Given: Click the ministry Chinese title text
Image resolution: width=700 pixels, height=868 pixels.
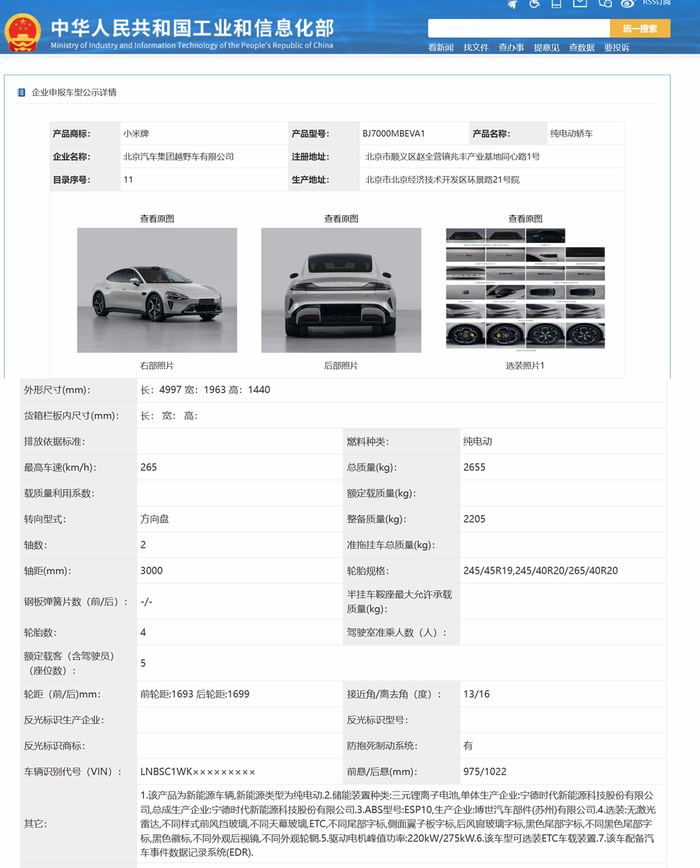Looking at the screenshot, I should 193,27.
